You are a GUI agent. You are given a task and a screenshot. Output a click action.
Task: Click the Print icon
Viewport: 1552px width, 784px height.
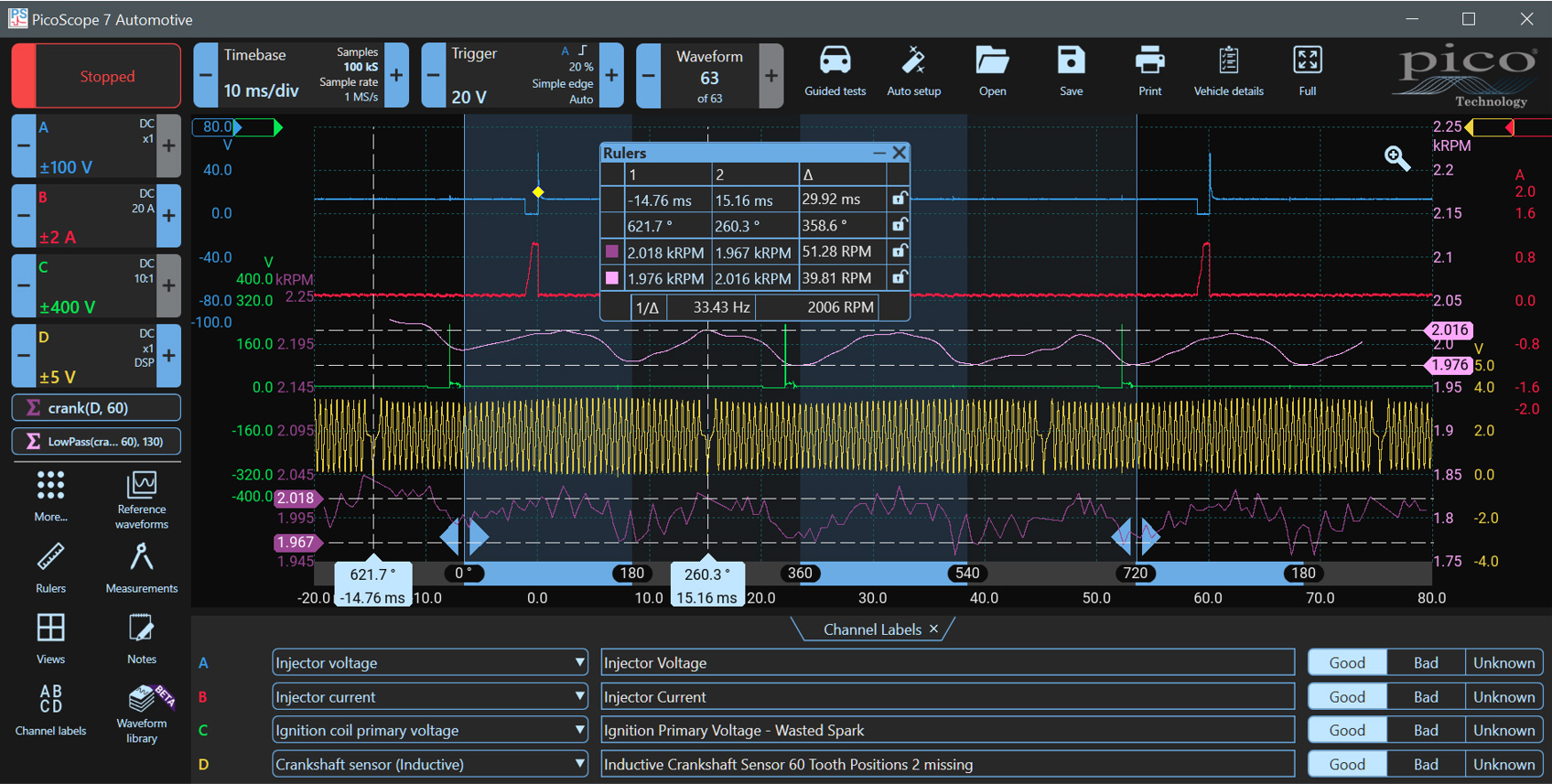click(1149, 70)
